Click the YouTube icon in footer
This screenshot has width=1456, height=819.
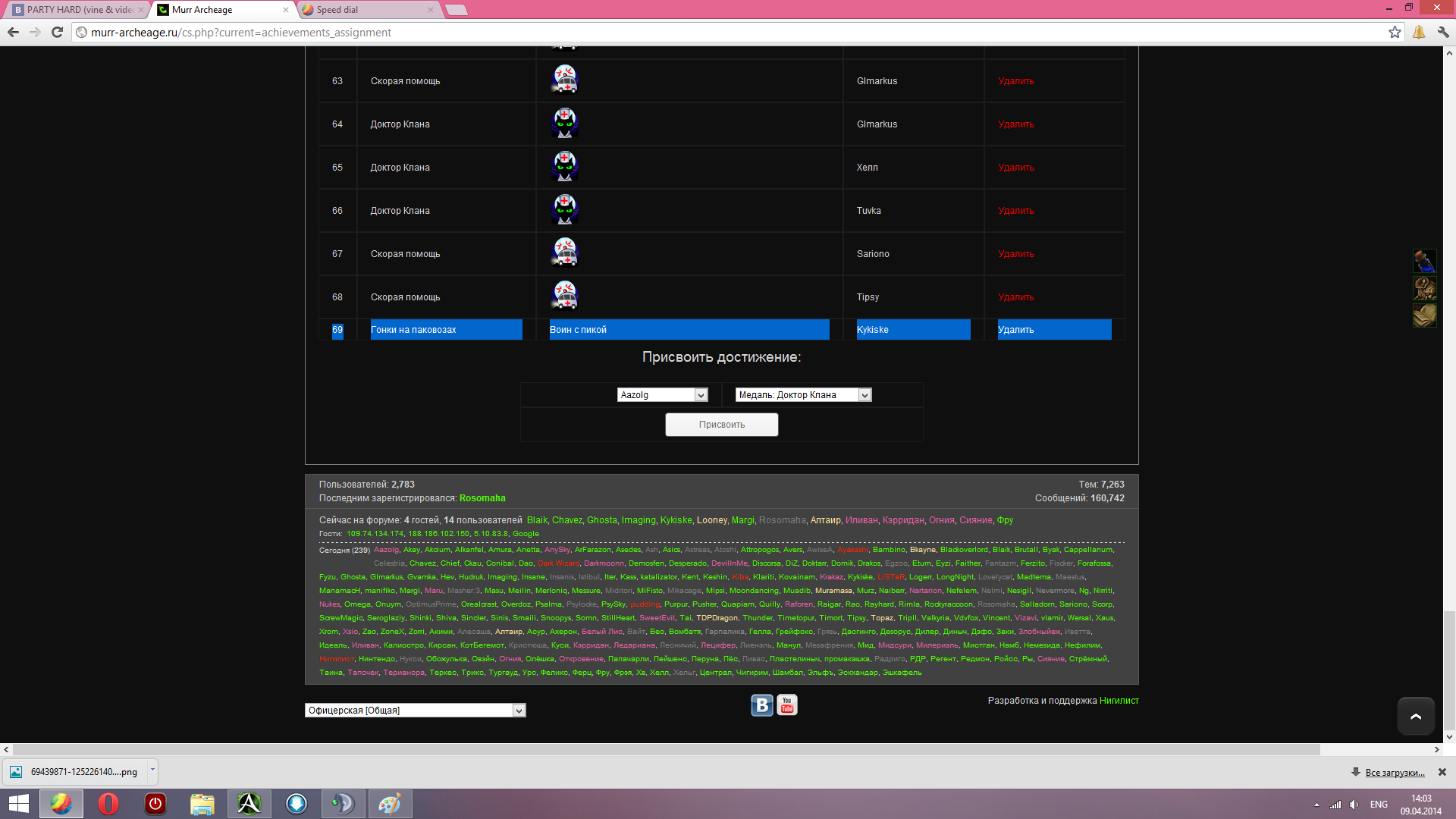click(x=787, y=705)
